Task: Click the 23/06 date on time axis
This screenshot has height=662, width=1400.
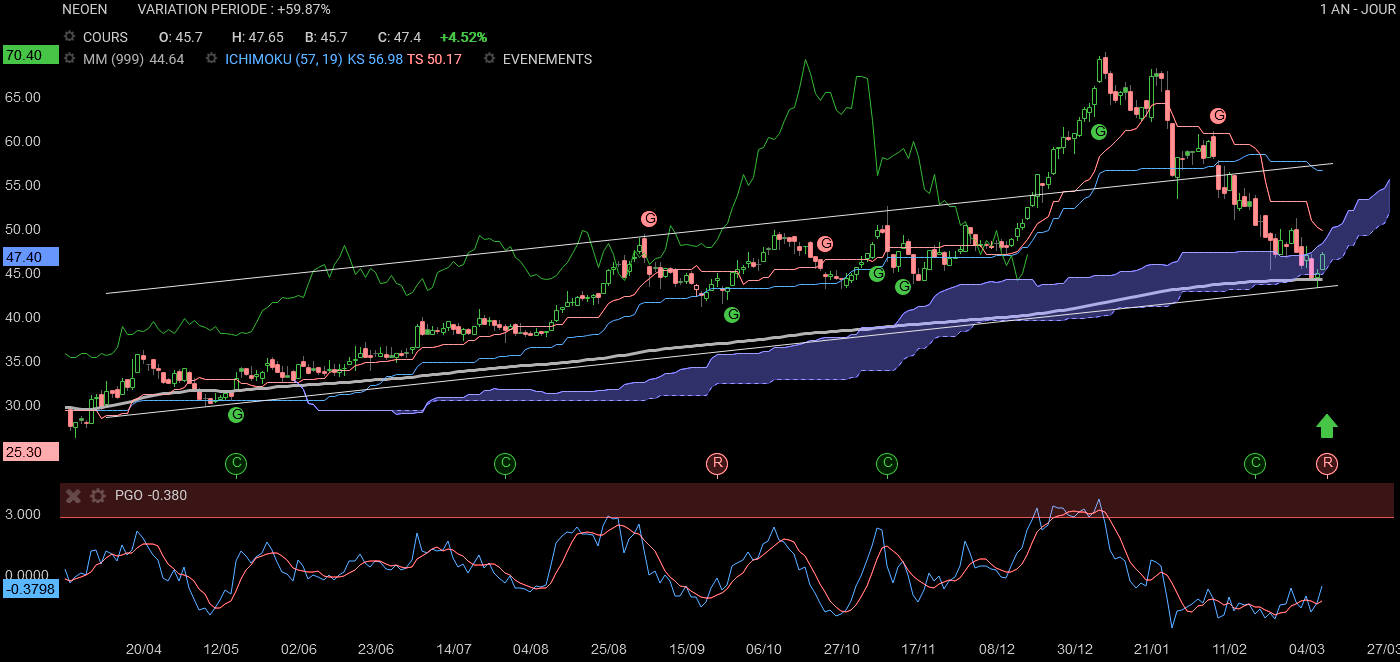Action: [376, 649]
